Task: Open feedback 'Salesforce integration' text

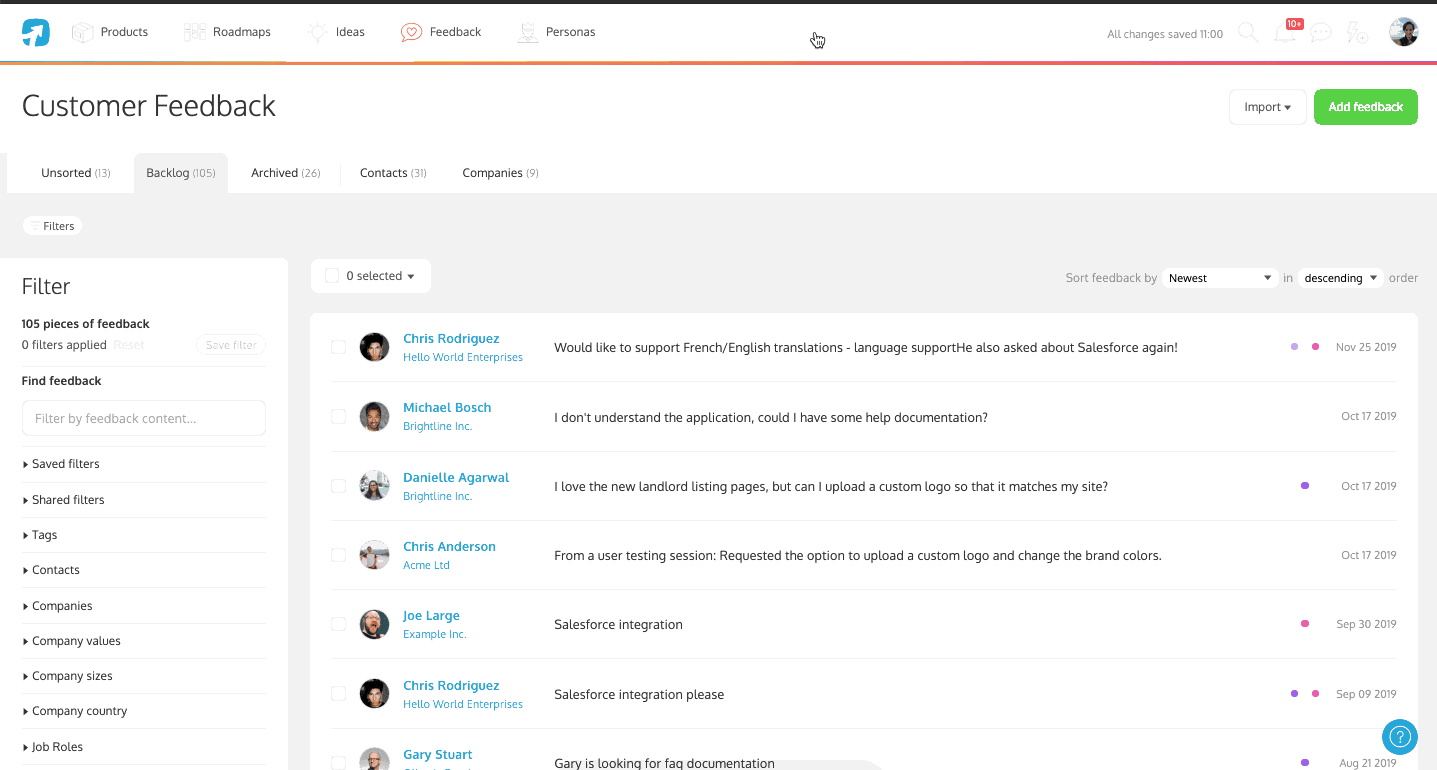Action: (x=618, y=625)
